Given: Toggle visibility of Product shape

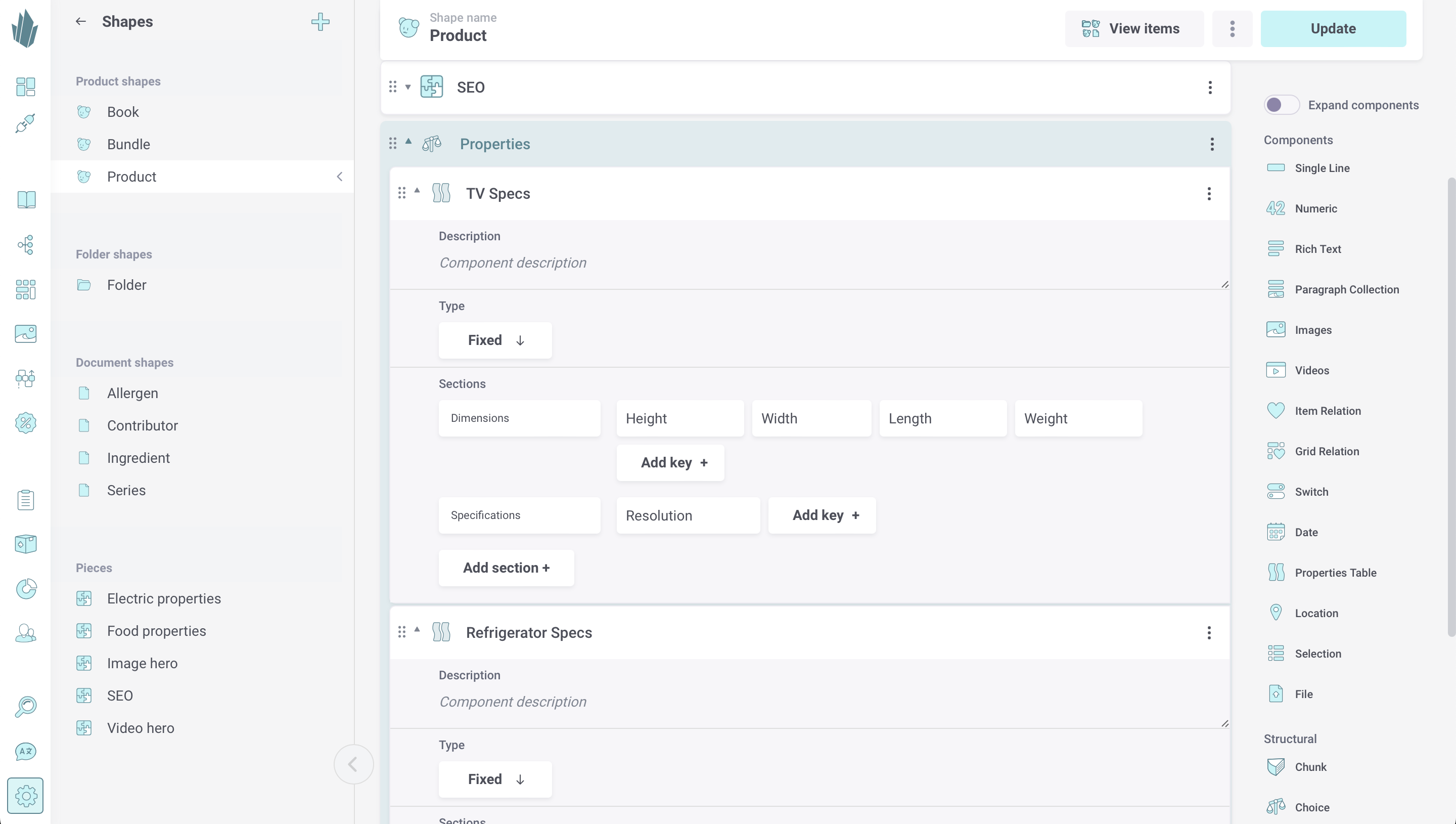Looking at the screenshot, I should point(339,176).
